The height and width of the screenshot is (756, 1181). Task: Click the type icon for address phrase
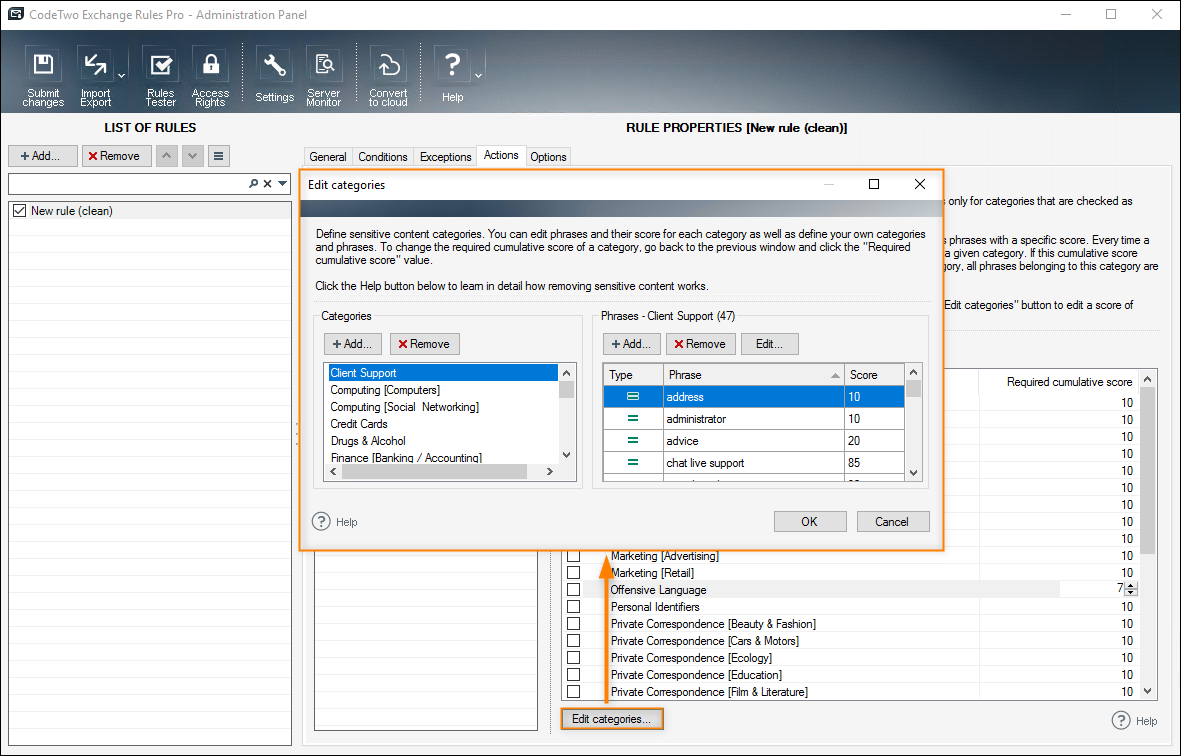click(633, 397)
